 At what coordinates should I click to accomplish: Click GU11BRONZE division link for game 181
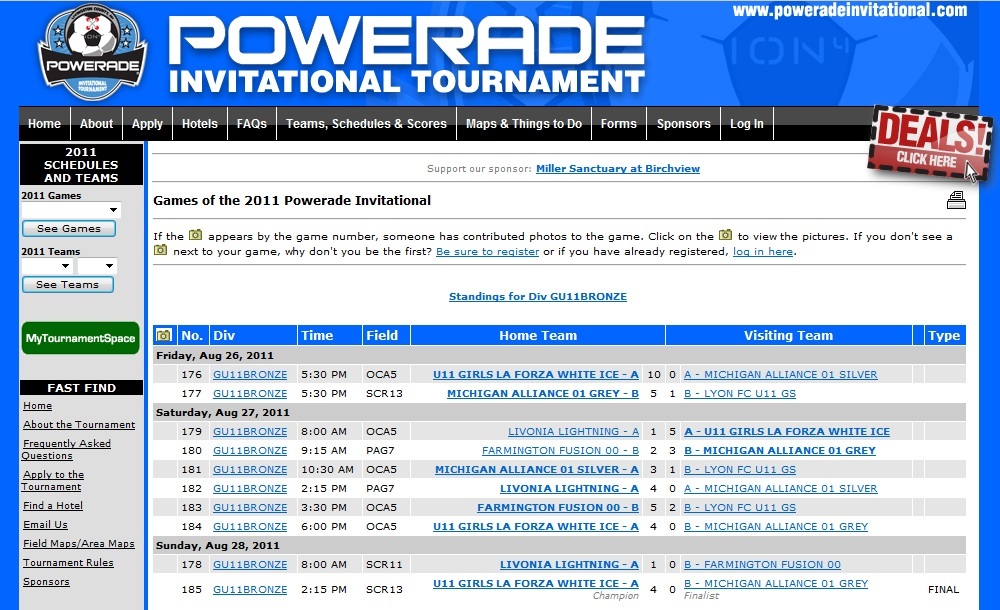coord(250,470)
